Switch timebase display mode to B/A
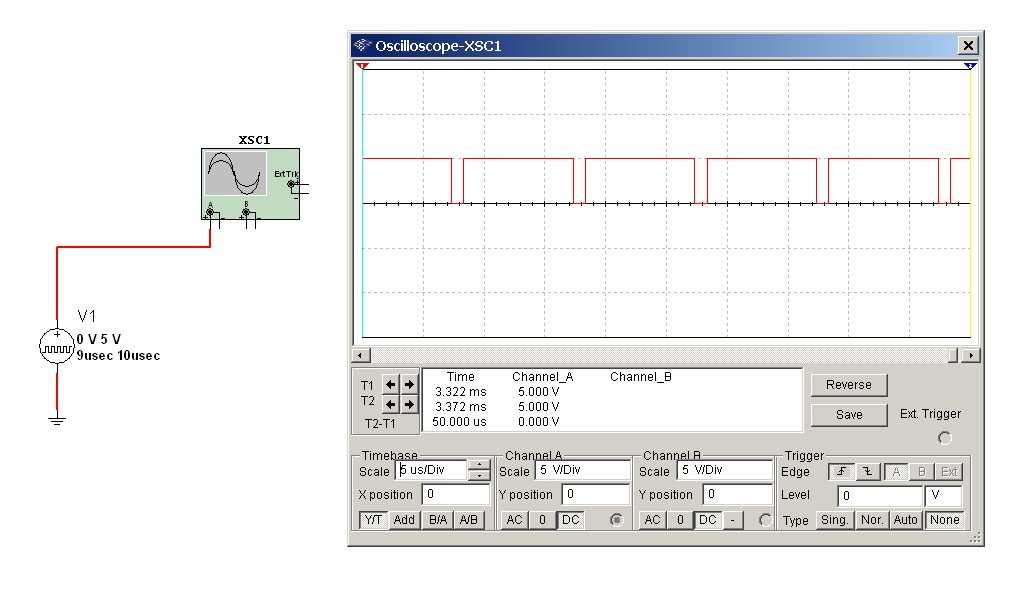This screenshot has height=599, width=1022. (x=437, y=520)
